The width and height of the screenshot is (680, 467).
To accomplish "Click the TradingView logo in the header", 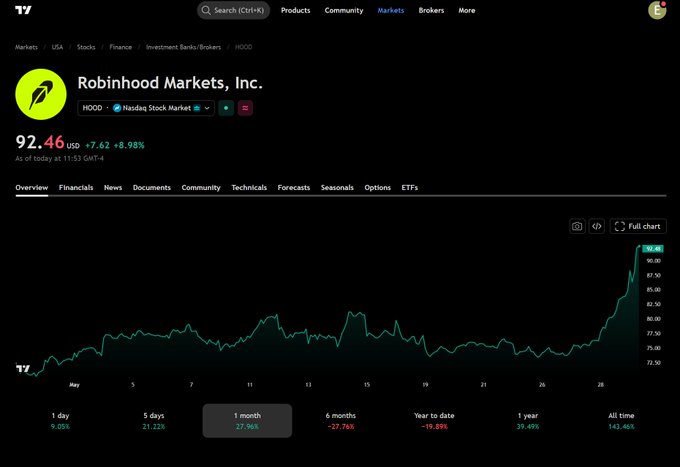I will coord(23,10).
